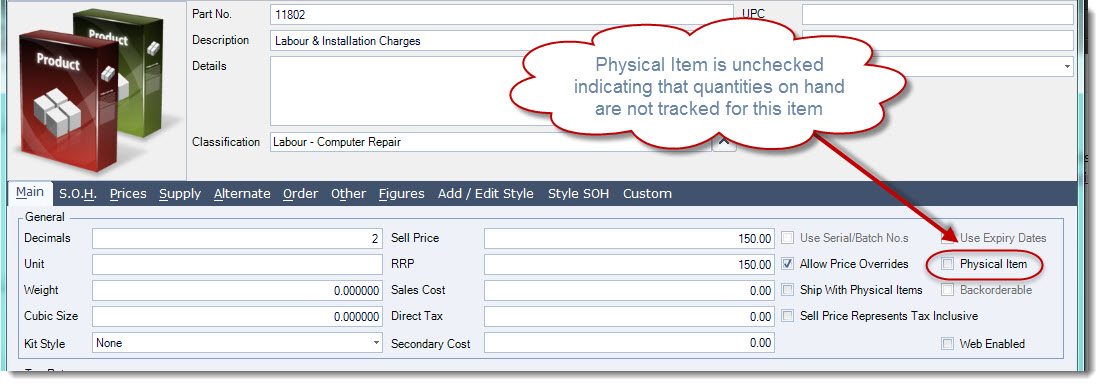Click the Unit input field
The width and height of the screenshot is (1103, 386).
(x=237, y=264)
